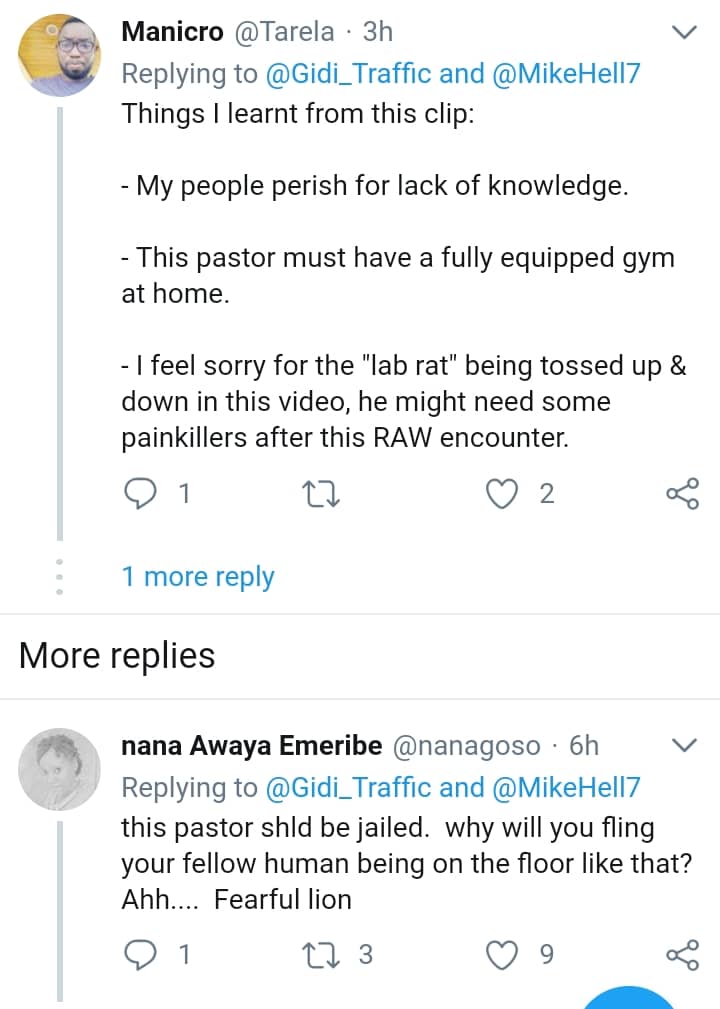Open dropdown chevron on Manicro's tweet
The height and width of the screenshot is (1009, 720).
click(684, 33)
